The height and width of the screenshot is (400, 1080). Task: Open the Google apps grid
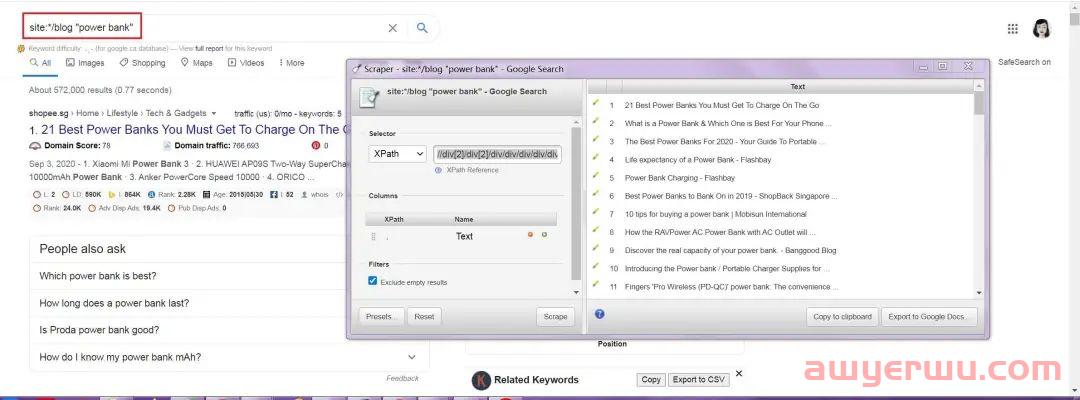coord(1012,28)
